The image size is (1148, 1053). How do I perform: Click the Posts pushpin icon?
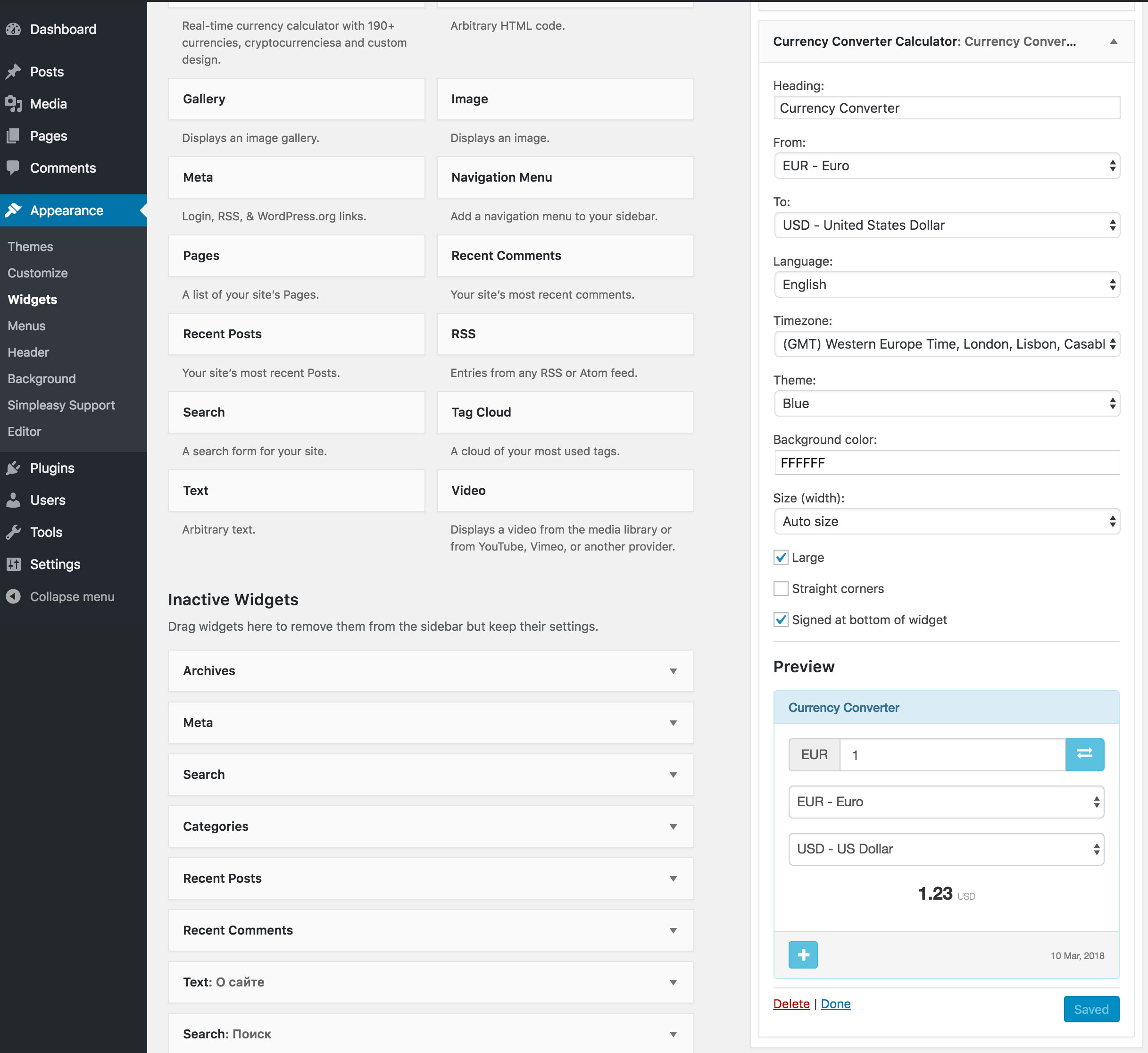(x=13, y=72)
